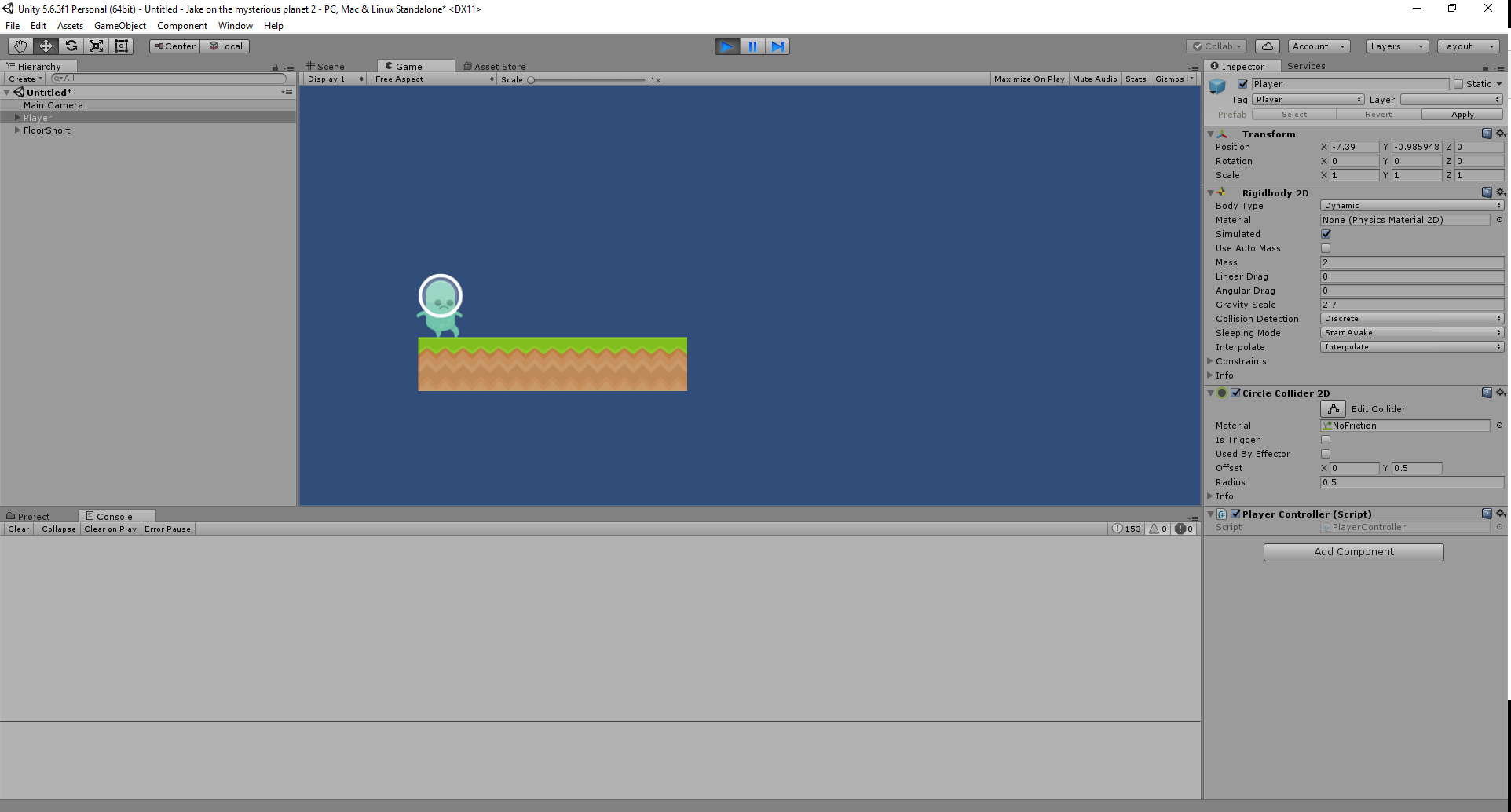Toggle Player active checkbox

click(x=1242, y=84)
